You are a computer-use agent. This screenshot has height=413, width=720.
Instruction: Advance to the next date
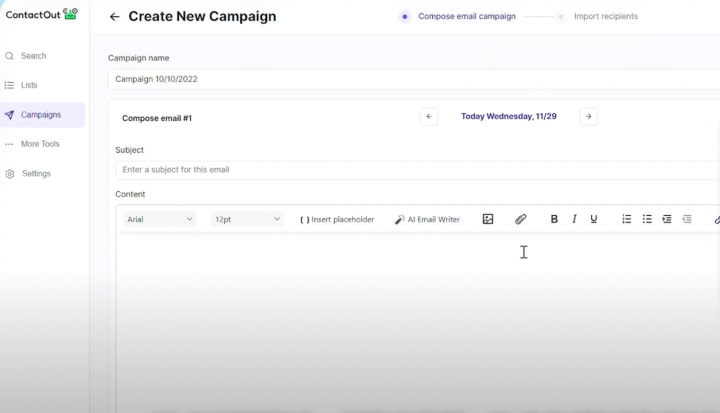coord(588,117)
